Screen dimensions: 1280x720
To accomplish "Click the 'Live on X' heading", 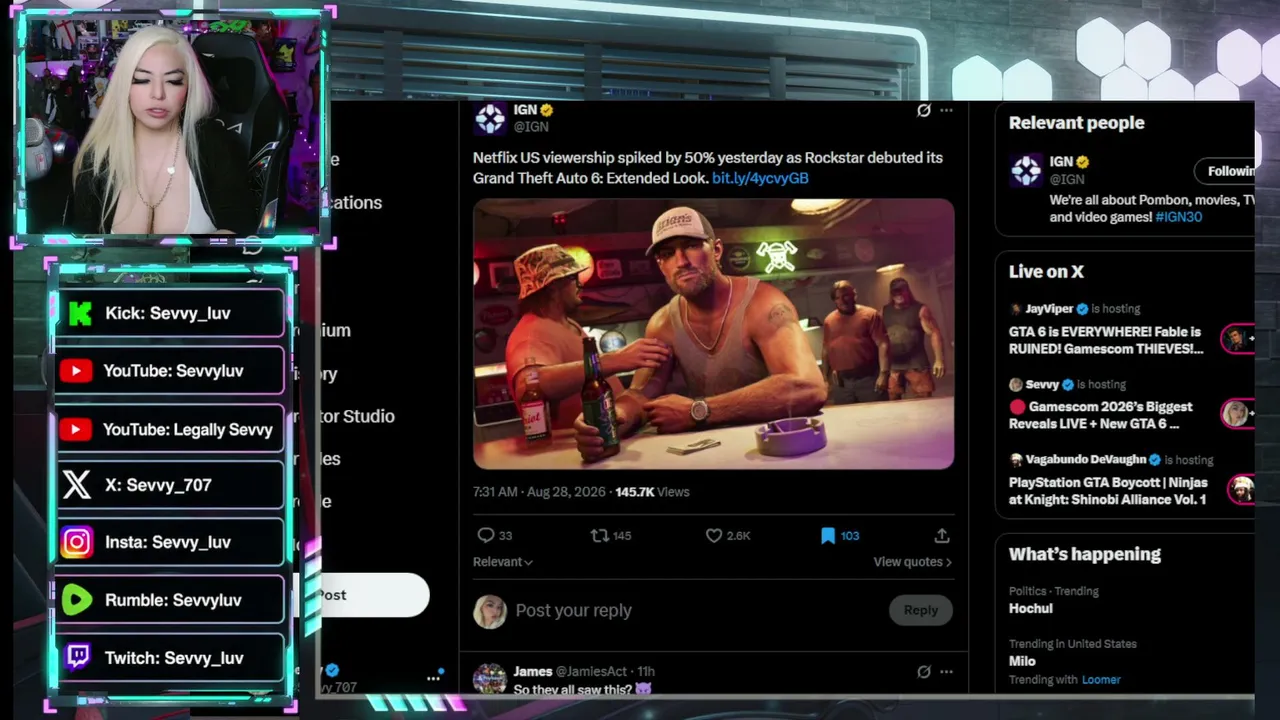I will point(1046,272).
